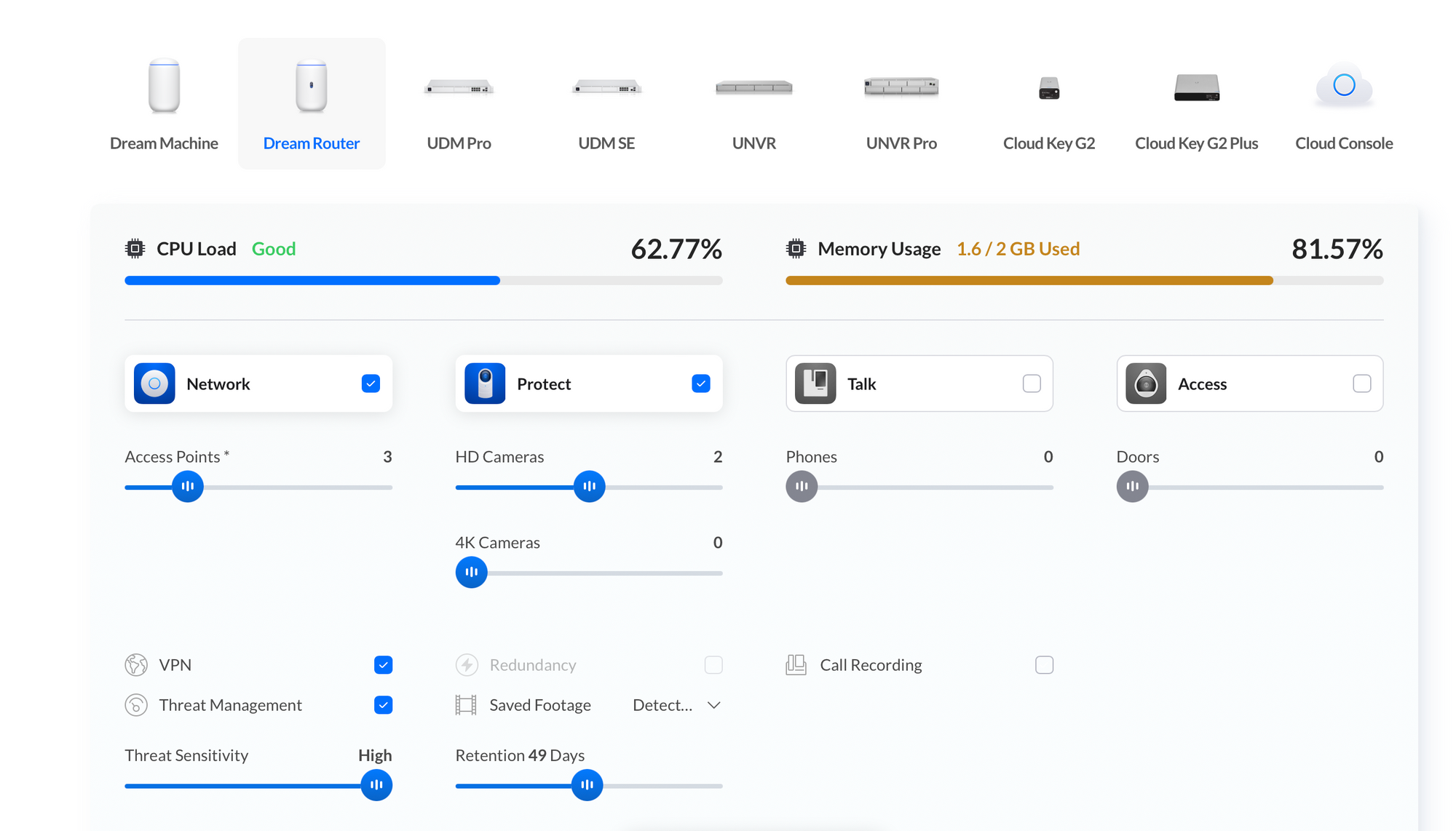Click the Talk phone app icon
The height and width of the screenshot is (831, 1456).
(x=815, y=383)
